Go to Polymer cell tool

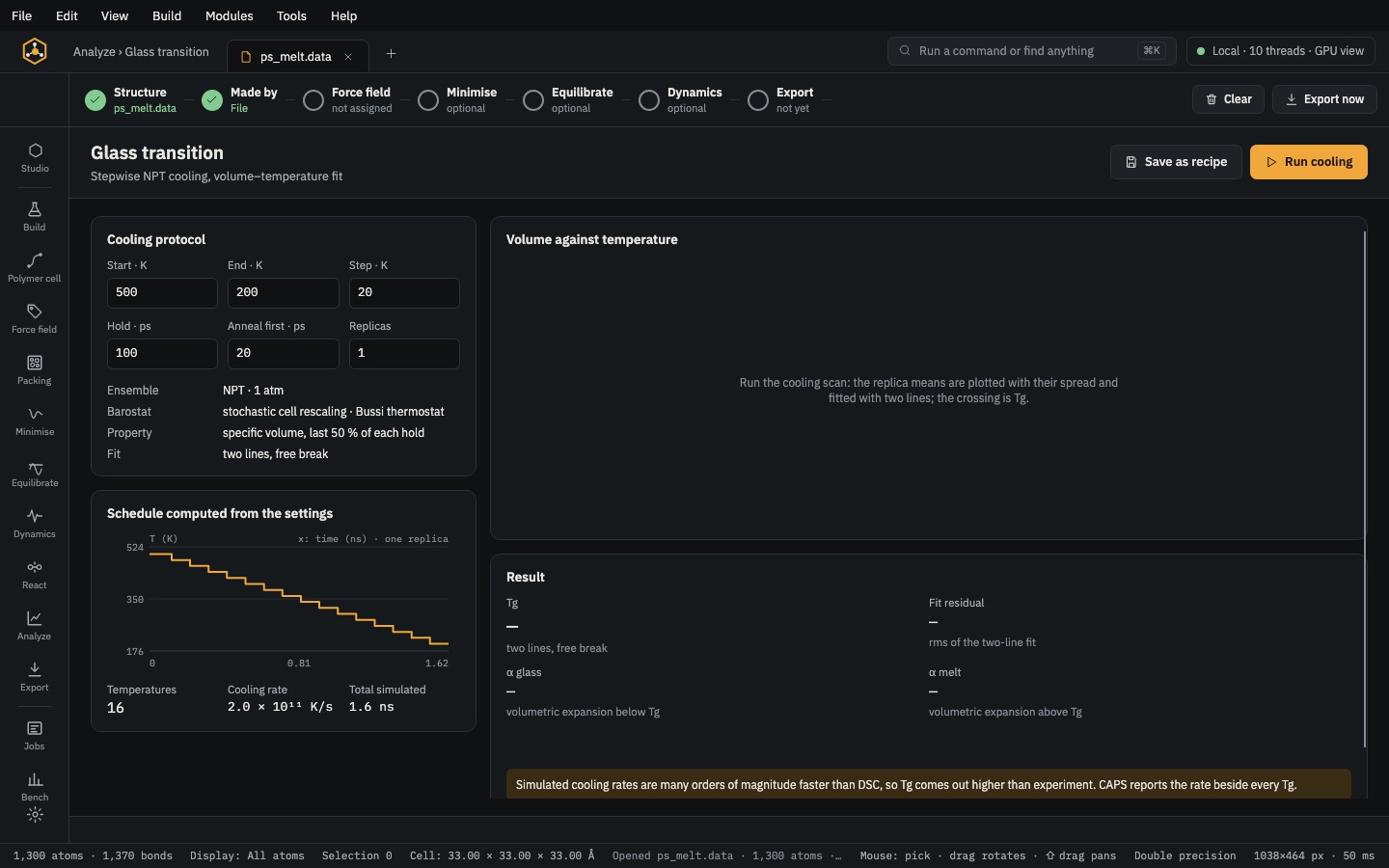coord(35,267)
